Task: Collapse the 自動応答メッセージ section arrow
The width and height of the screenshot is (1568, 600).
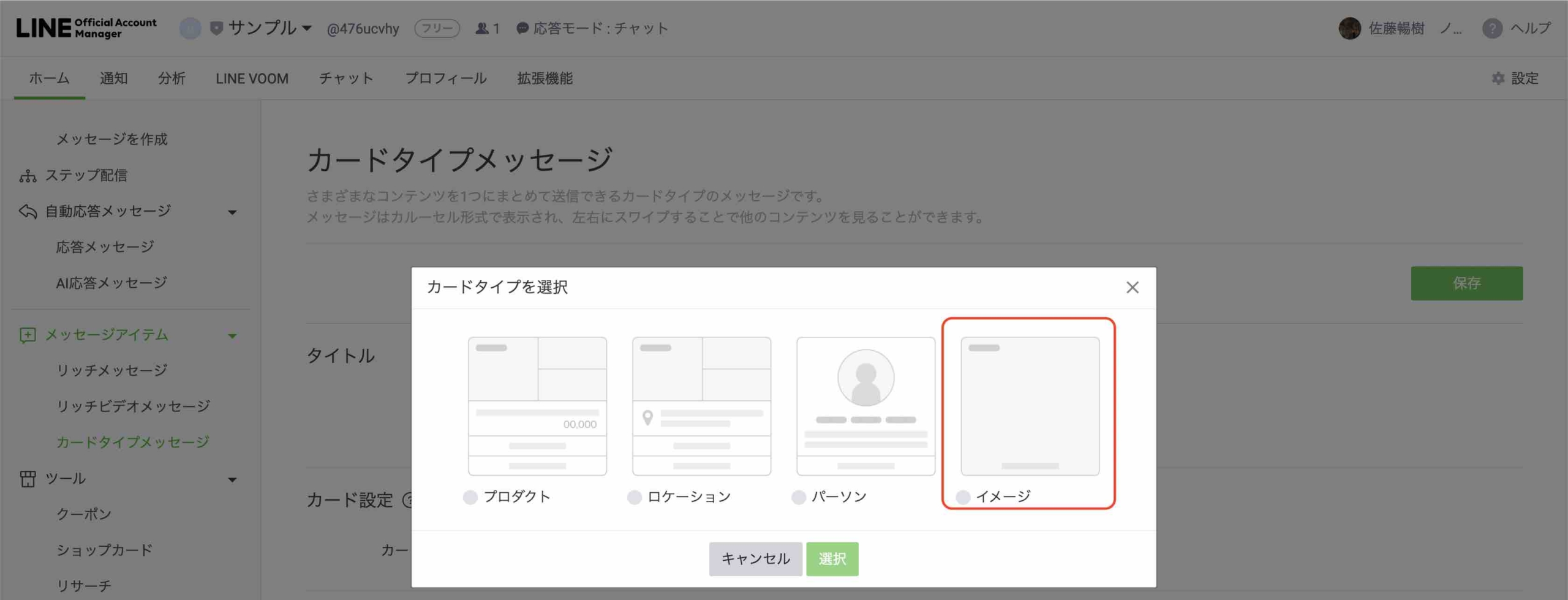Action: [232, 212]
